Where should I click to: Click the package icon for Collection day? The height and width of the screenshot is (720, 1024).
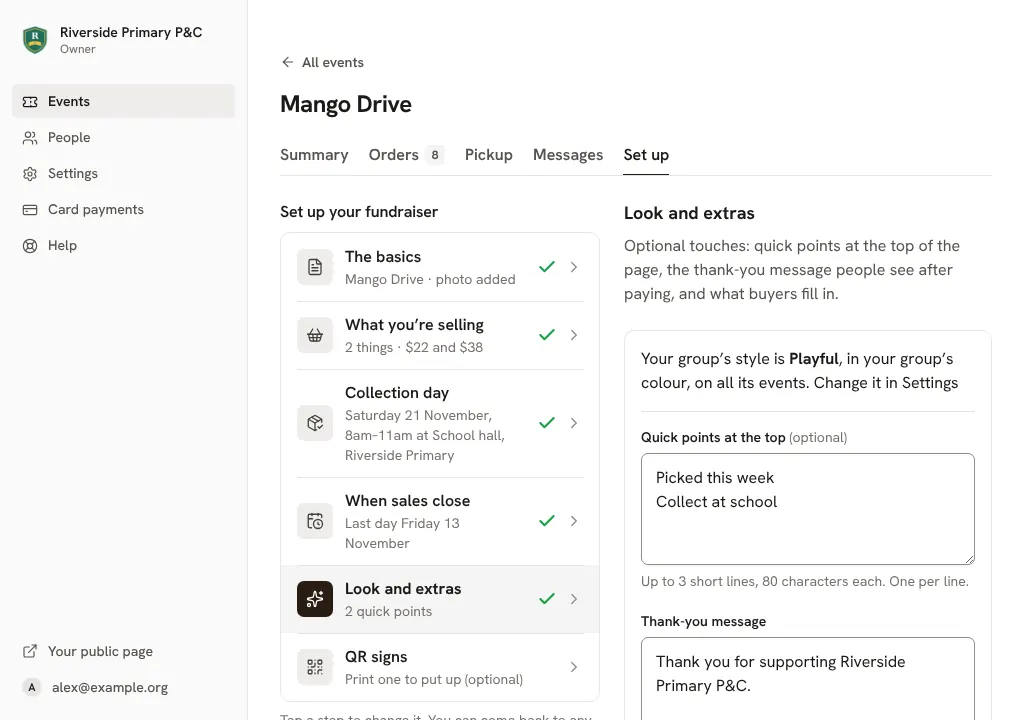point(315,423)
